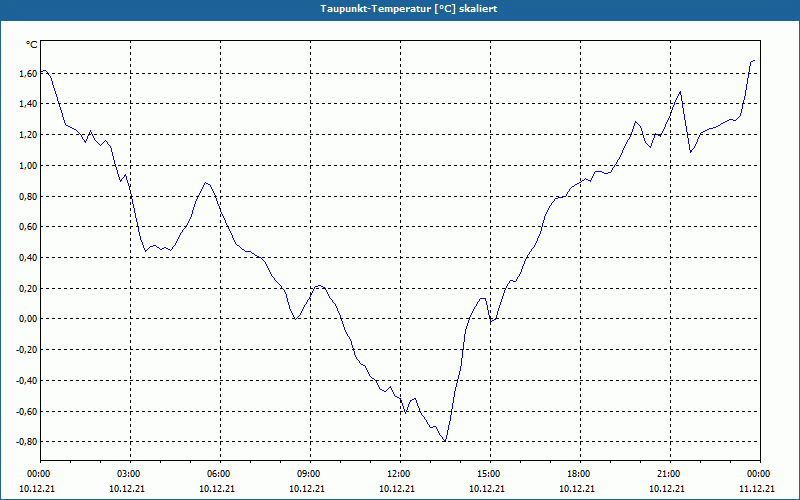Click the 09:00 time axis label
800x500 pixels.
point(310,474)
